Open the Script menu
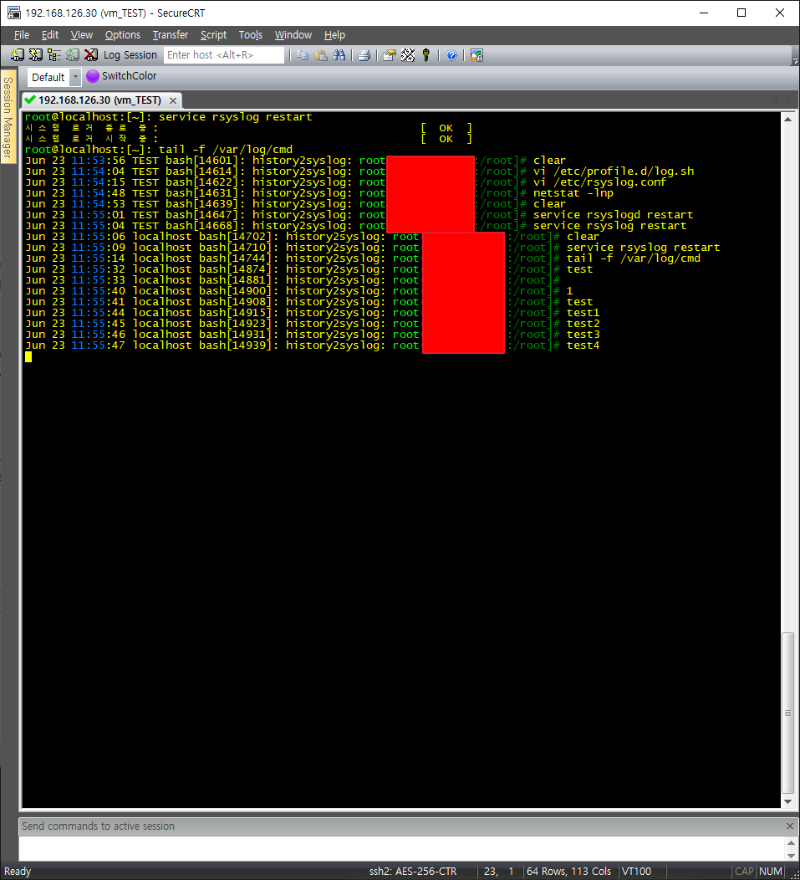800x880 pixels. tap(213, 35)
